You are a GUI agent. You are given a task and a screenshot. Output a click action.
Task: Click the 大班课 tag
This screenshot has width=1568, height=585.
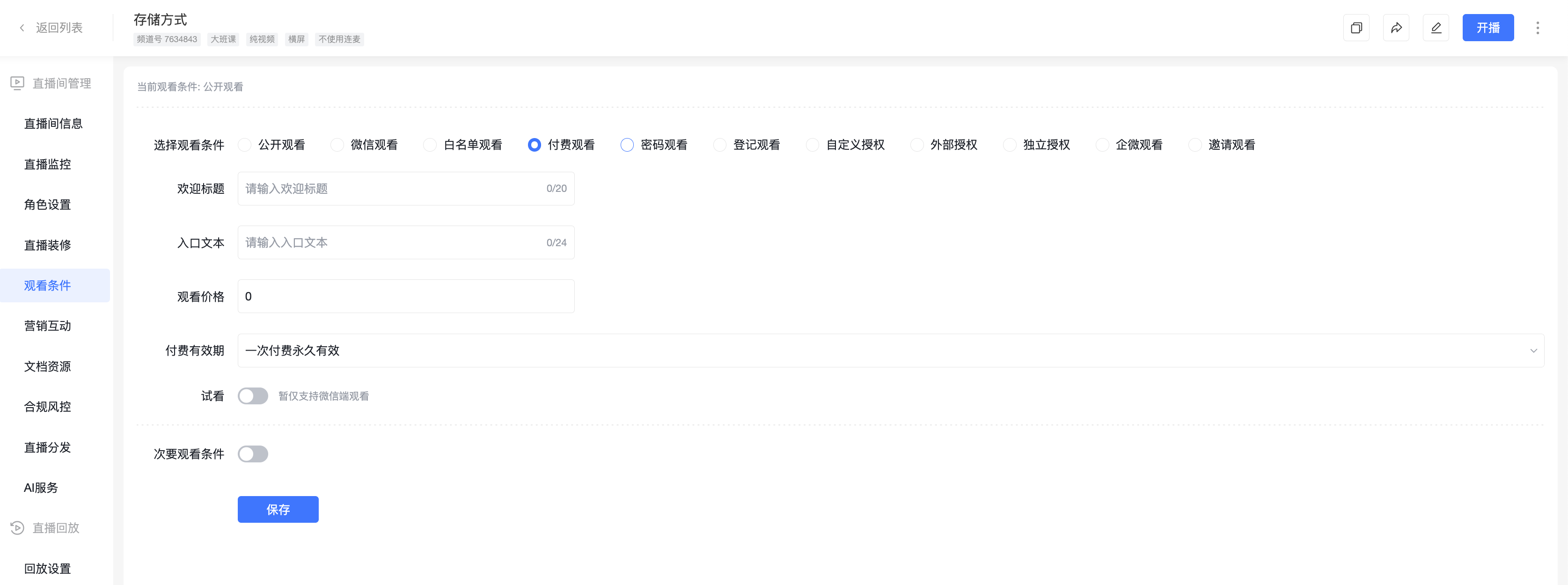click(x=223, y=39)
